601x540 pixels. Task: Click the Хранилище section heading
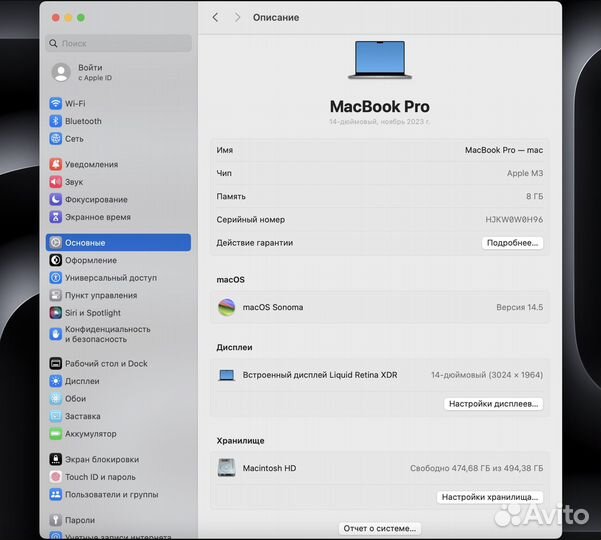[x=240, y=441]
